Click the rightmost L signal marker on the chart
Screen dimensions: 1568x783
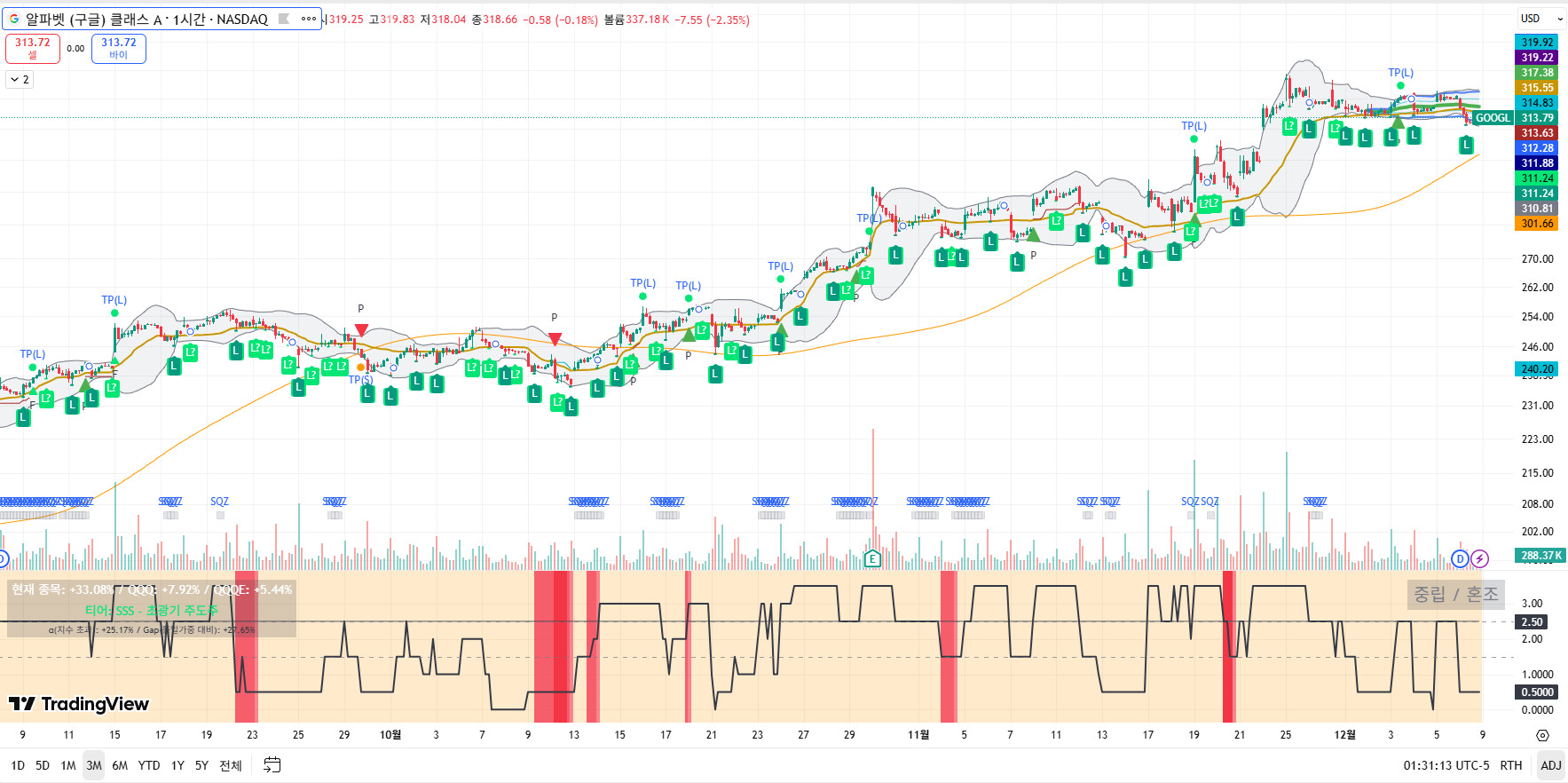tap(1466, 145)
